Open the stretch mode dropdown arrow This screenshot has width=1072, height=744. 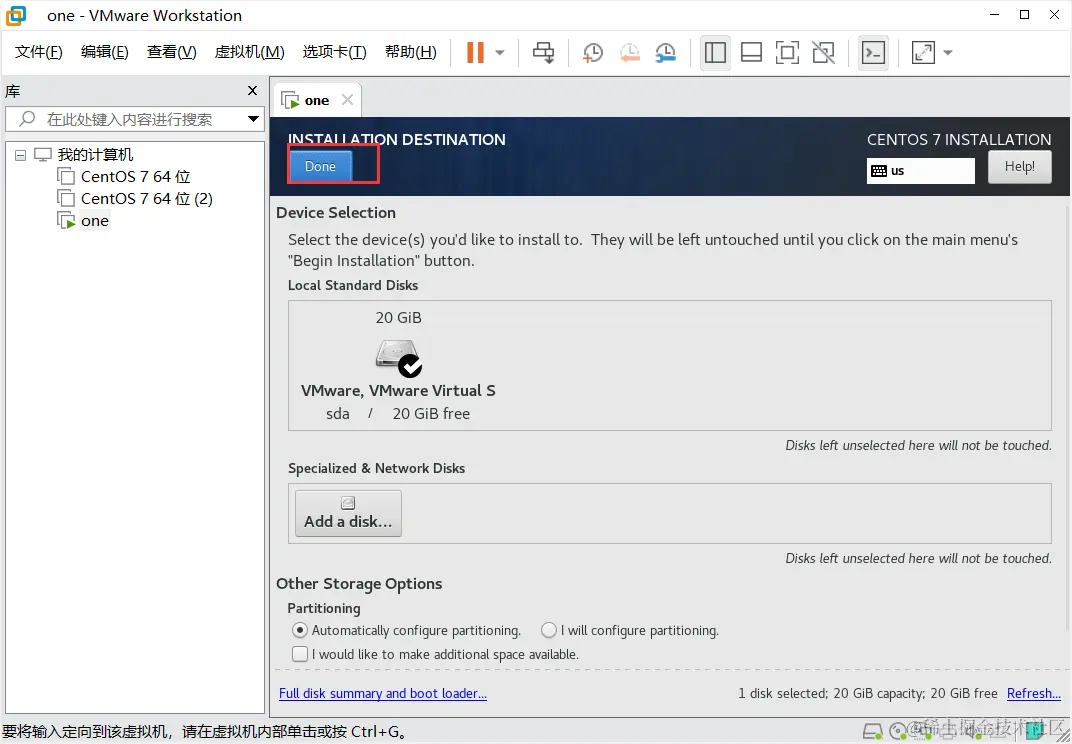pyautogui.click(x=948, y=53)
